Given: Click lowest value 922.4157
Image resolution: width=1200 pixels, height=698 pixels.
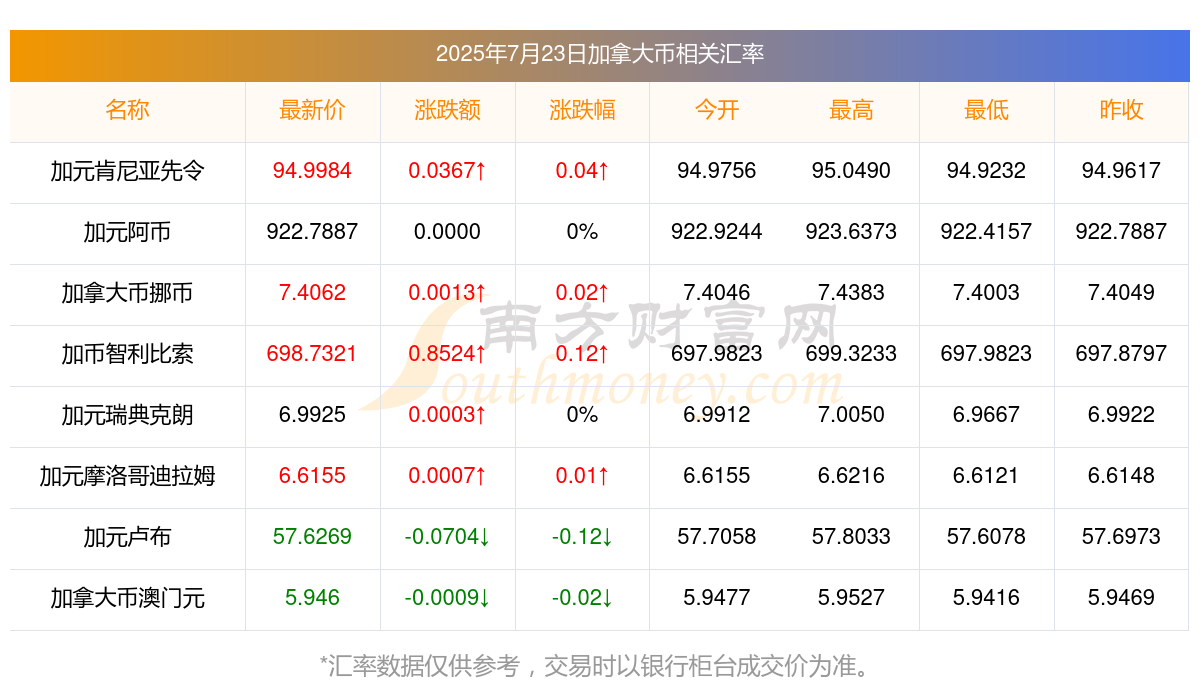Looking at the screenshot, I should 986,232.
